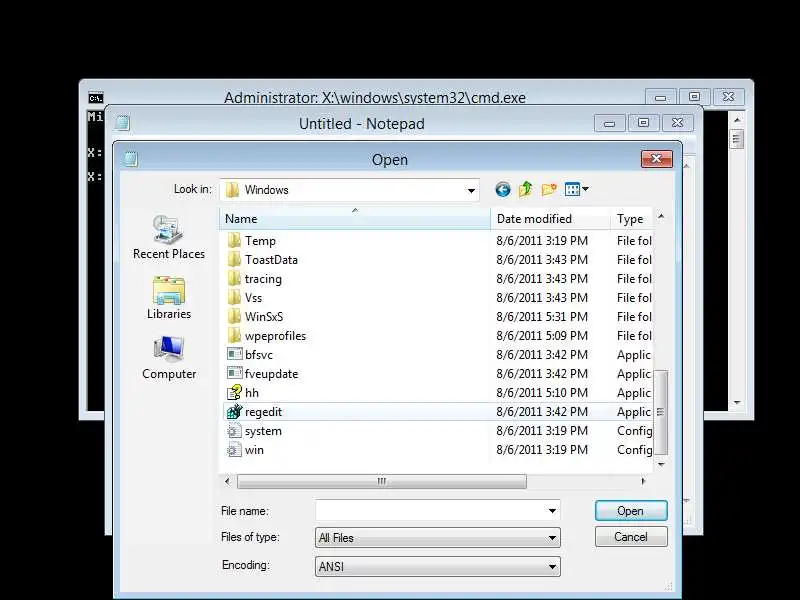Select the fveupdate application icon
This screenshot has width=800, height=600.
[x=234, y=373]
